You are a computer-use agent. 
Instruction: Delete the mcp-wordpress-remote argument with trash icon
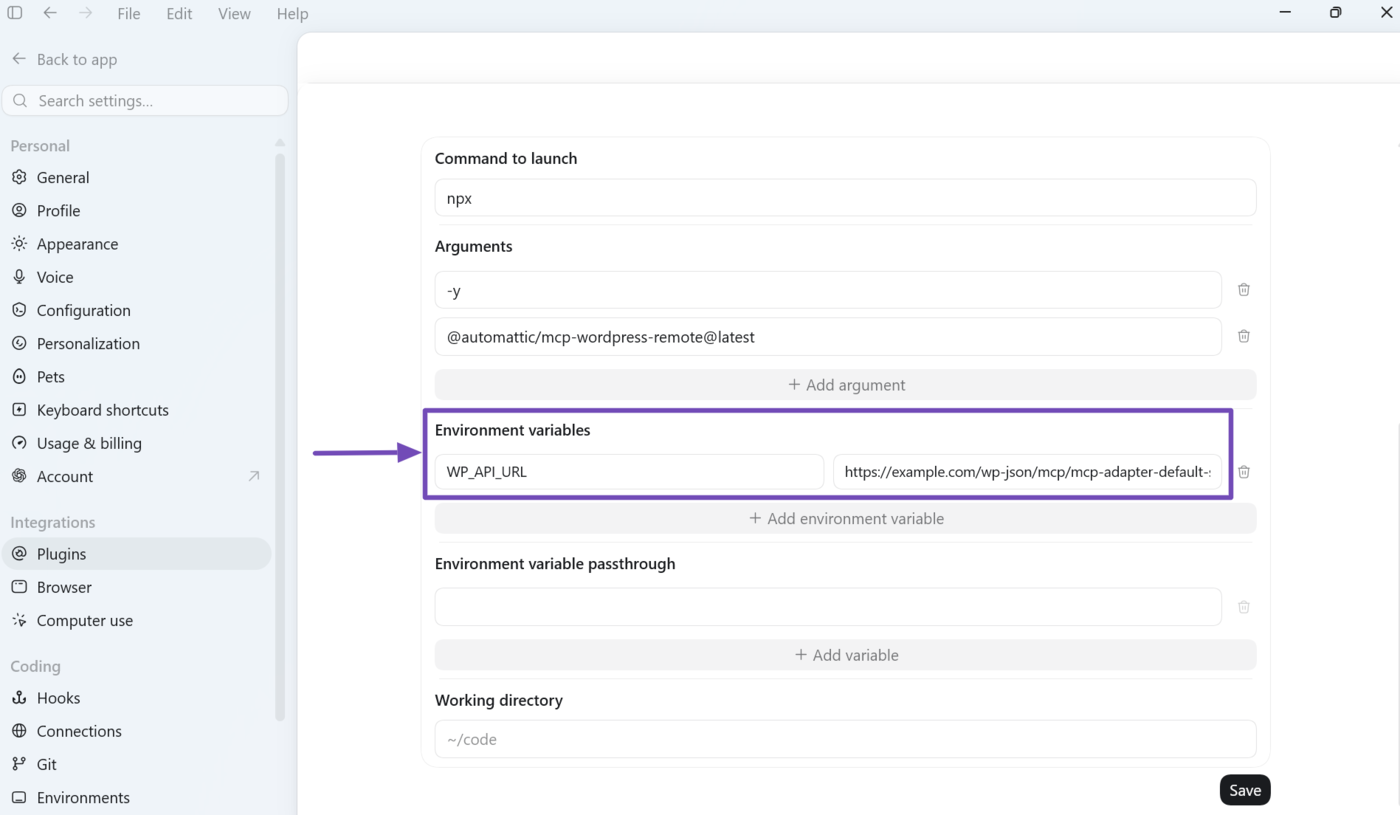coord(1244,336)
